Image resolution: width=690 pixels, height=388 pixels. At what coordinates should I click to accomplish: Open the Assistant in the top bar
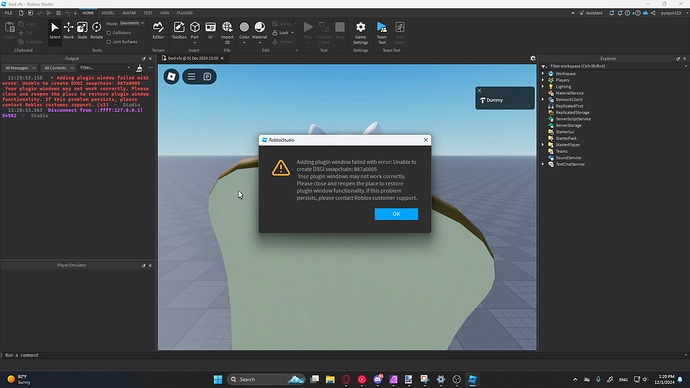591,13
